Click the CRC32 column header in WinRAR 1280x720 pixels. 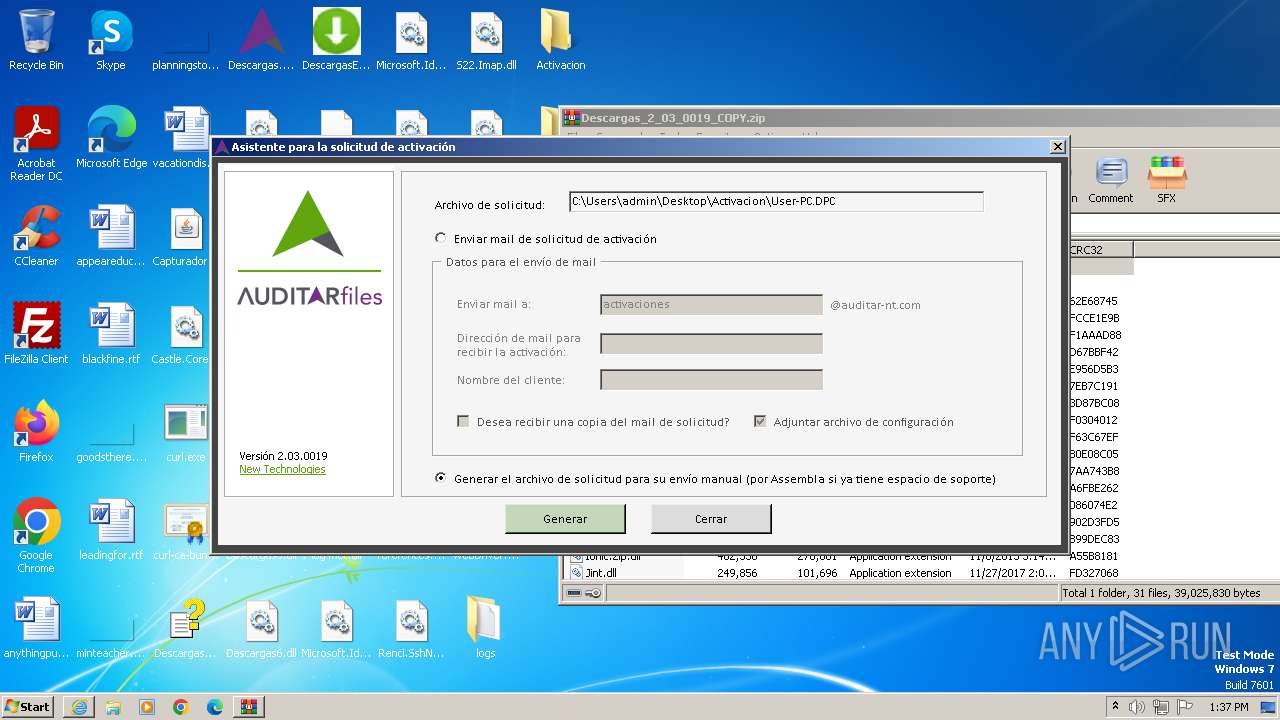click(1099, 249)
